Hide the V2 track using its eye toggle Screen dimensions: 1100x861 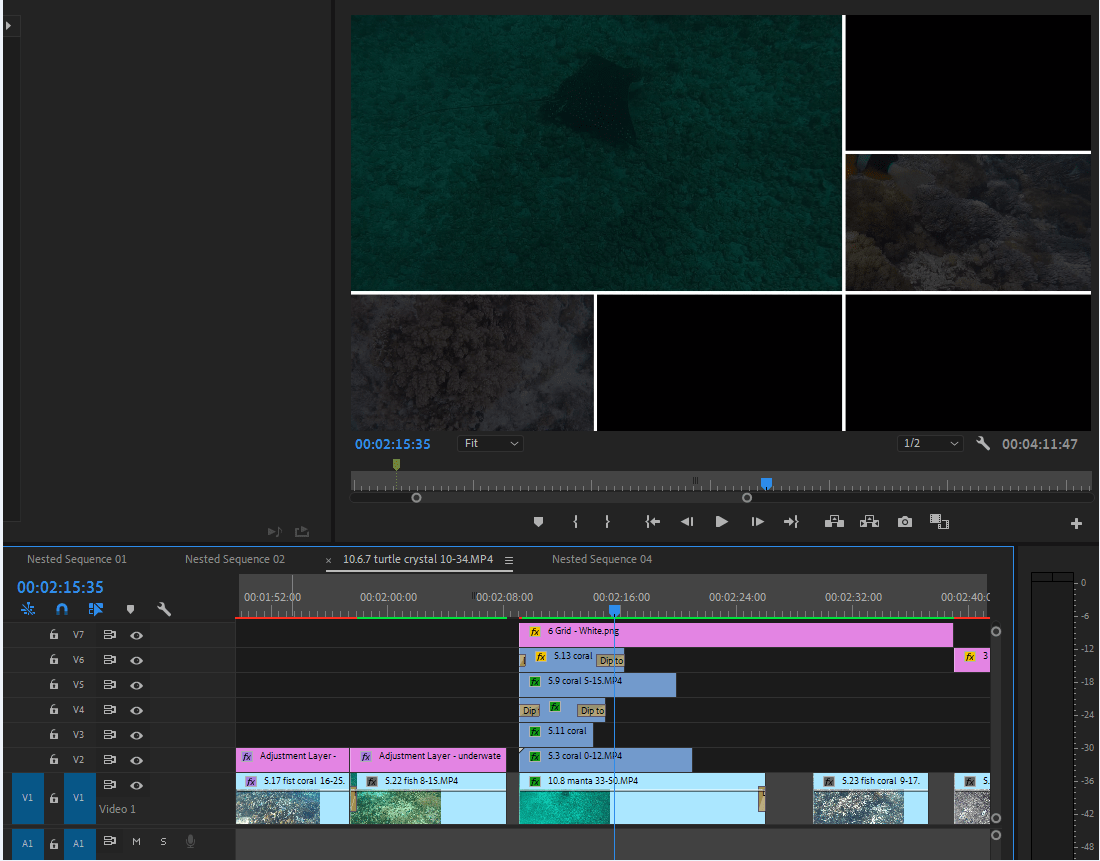[136, 760]
